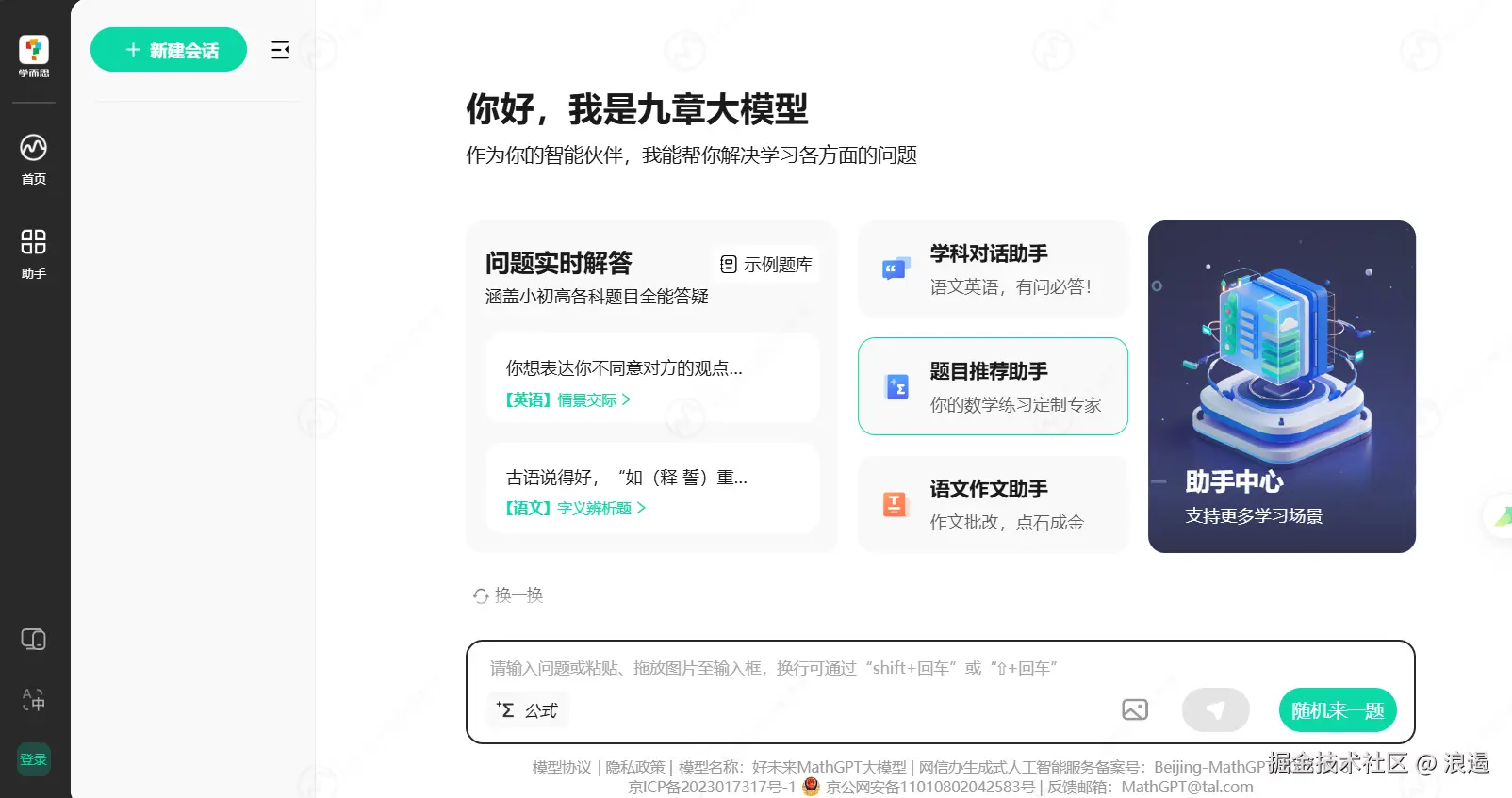Focus the question input field
The width and height of the screenshot is (1512, 798).
coord(940,668)
